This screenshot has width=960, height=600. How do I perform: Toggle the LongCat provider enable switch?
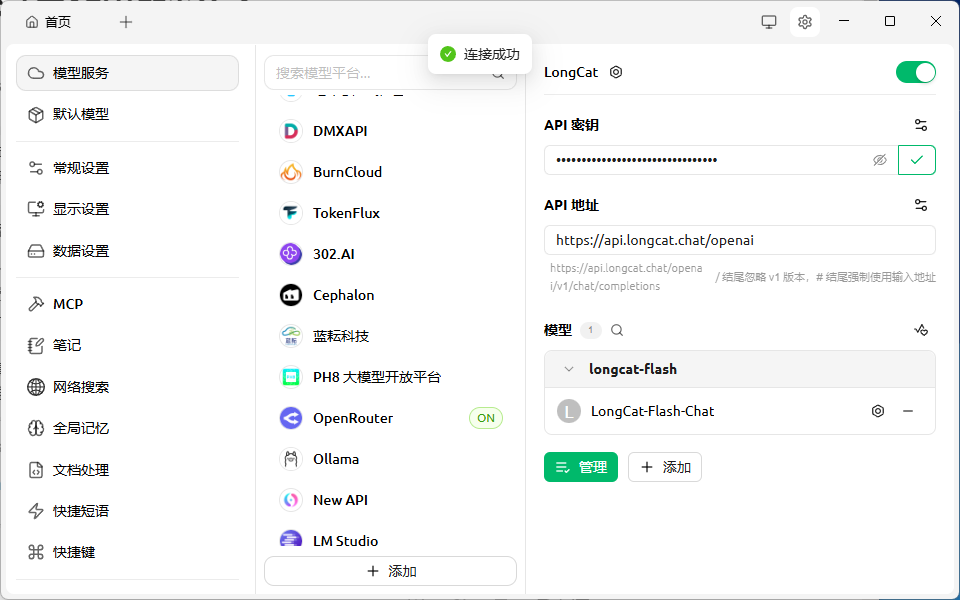[x=915, y=72]
